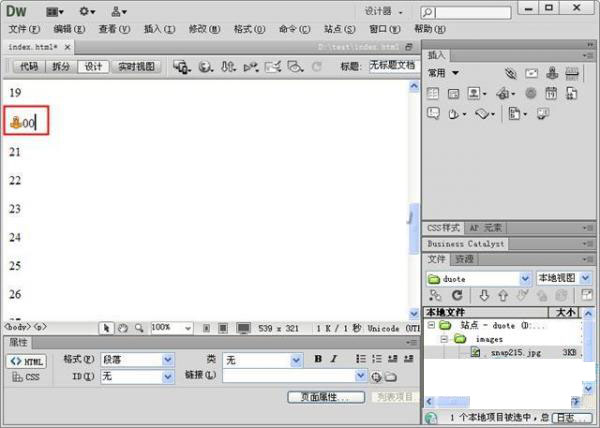Select the Hand tool in status bar
This screenshot has height=428, width=600.
(x=122, y=327)
